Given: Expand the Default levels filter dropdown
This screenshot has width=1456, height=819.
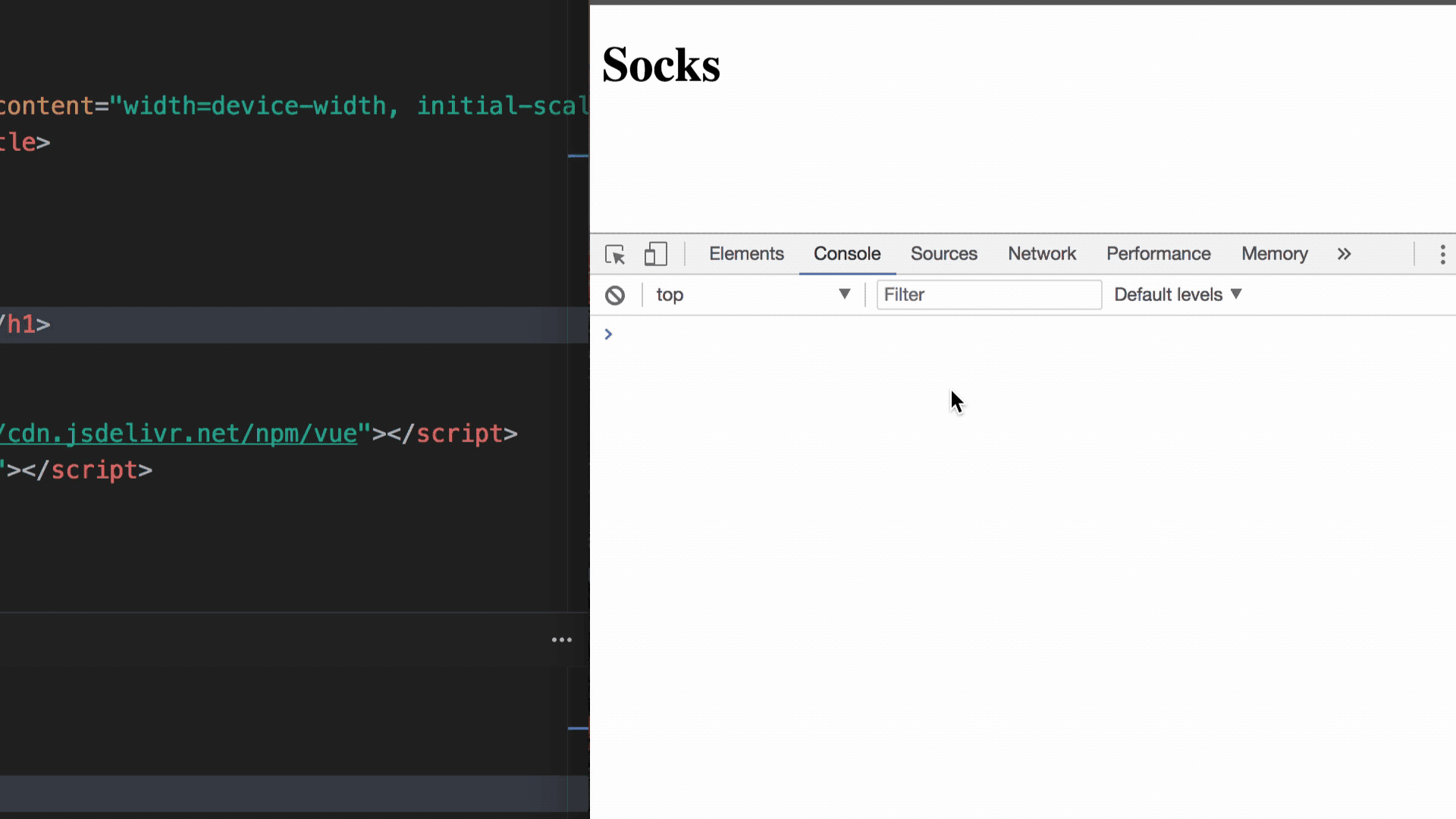Looking at the screenshot, I should click(1178, 294).
